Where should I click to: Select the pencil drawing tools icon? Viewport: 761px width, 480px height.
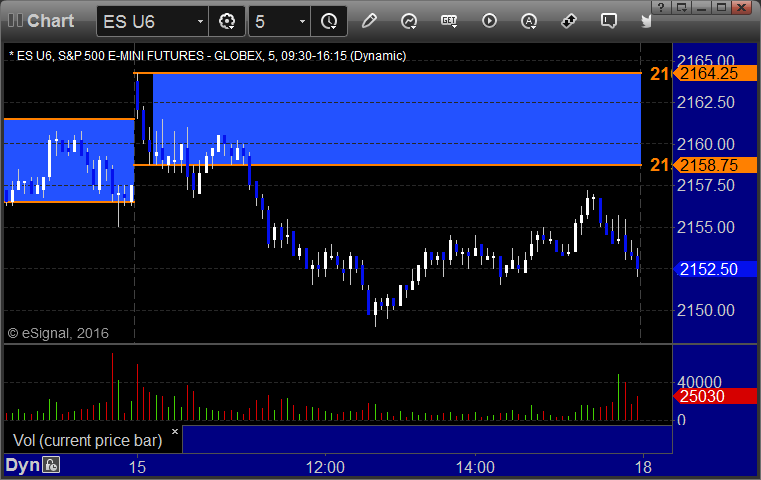[369, 21]
